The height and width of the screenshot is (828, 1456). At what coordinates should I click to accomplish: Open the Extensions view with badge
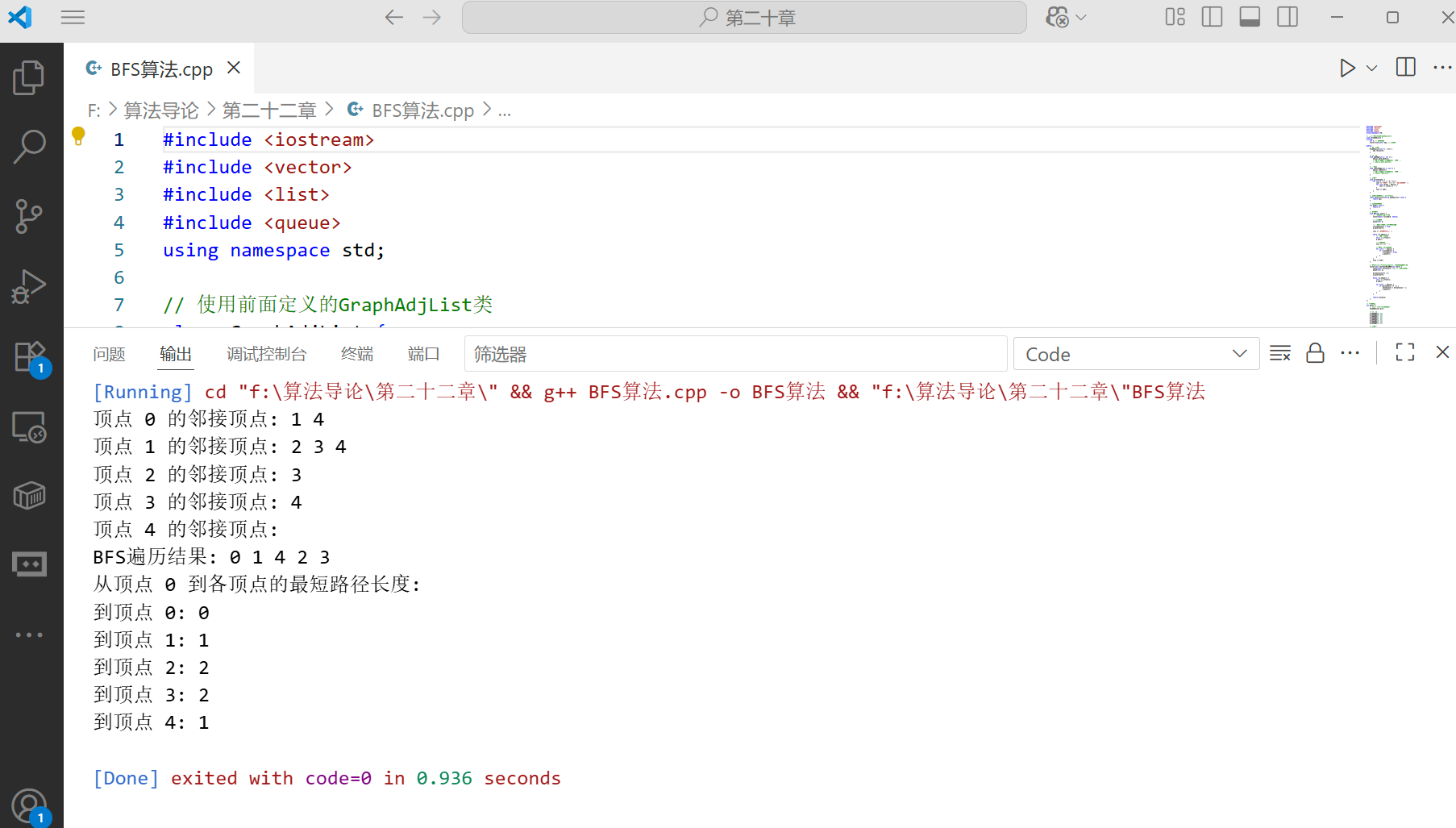31,357
